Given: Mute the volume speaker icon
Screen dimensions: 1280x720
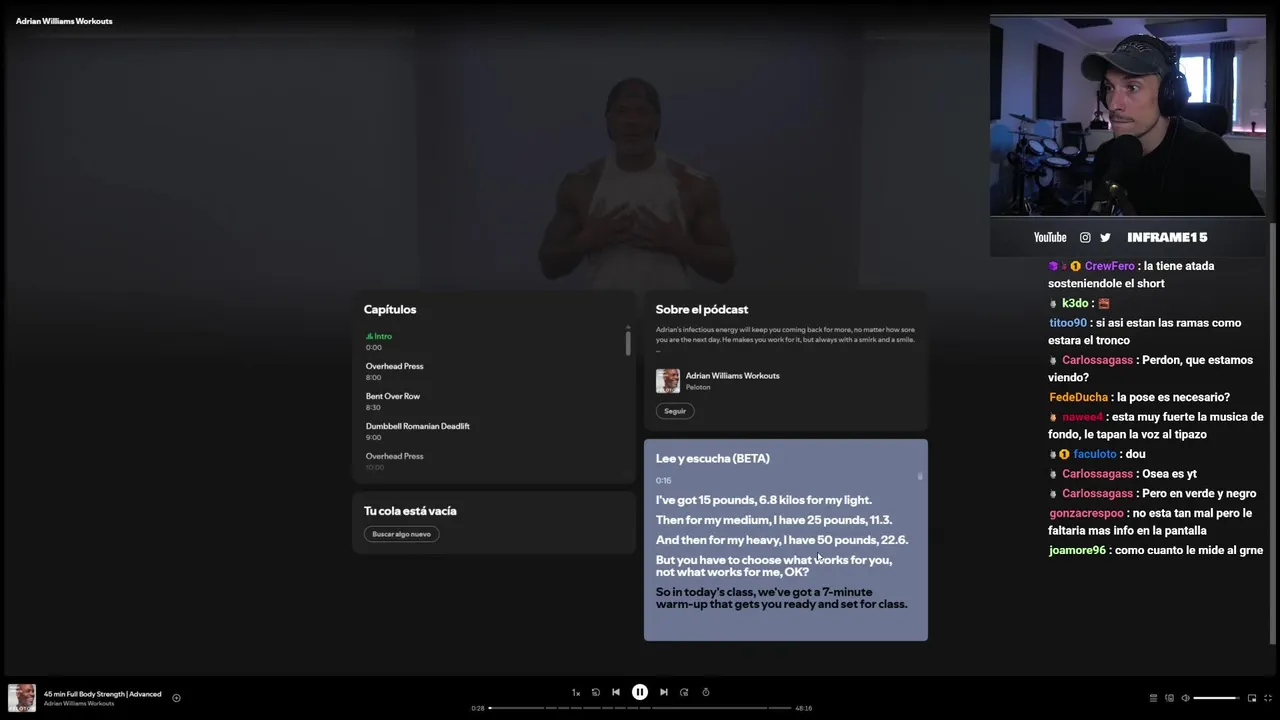Looking at the screenshot, I should point(1185,698).
